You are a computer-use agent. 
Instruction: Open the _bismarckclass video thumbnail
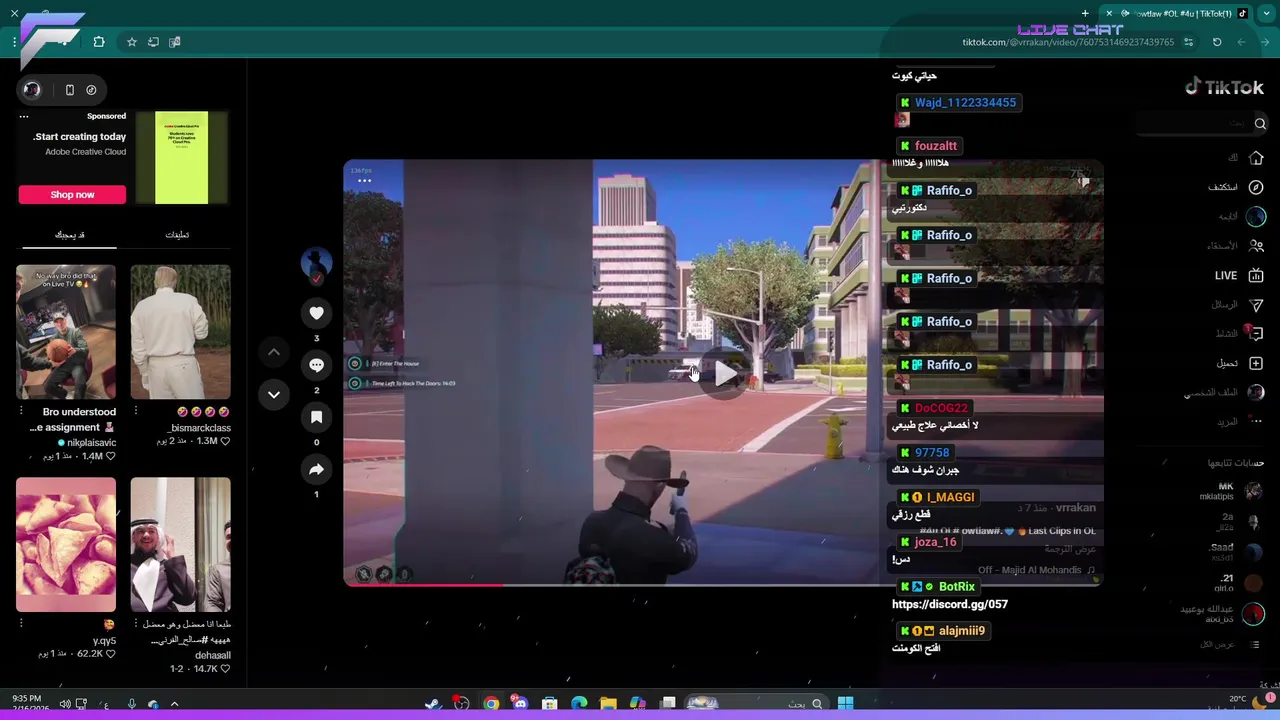[180, 332]
